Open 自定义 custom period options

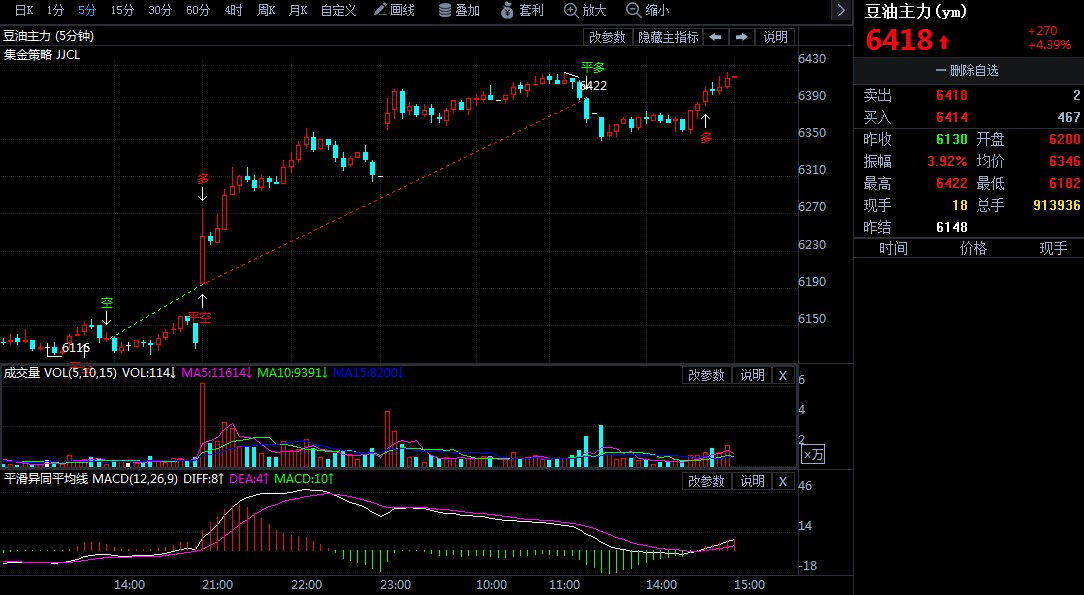click(338, 11)
